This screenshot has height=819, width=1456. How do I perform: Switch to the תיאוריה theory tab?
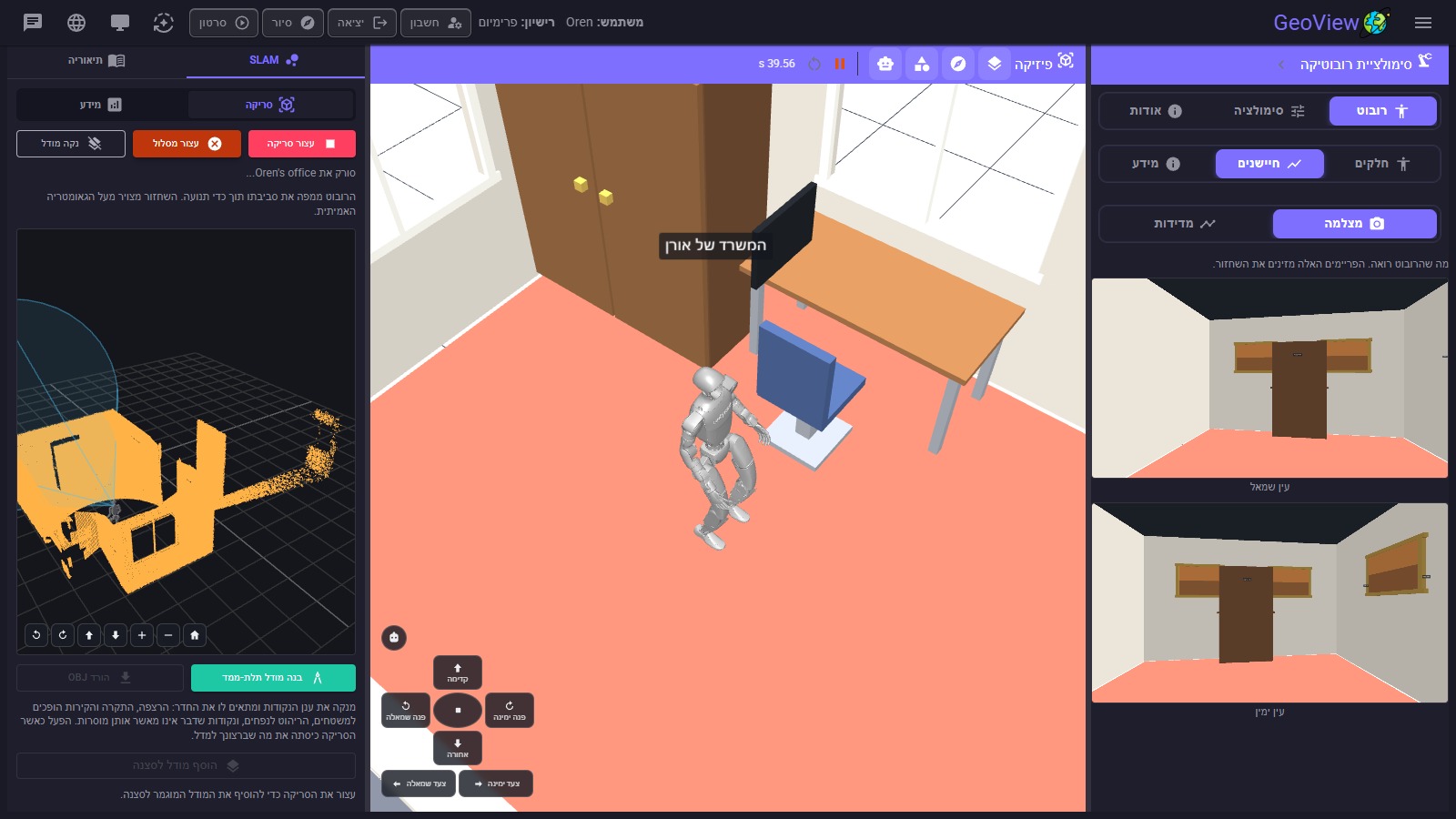coord(96,60)
